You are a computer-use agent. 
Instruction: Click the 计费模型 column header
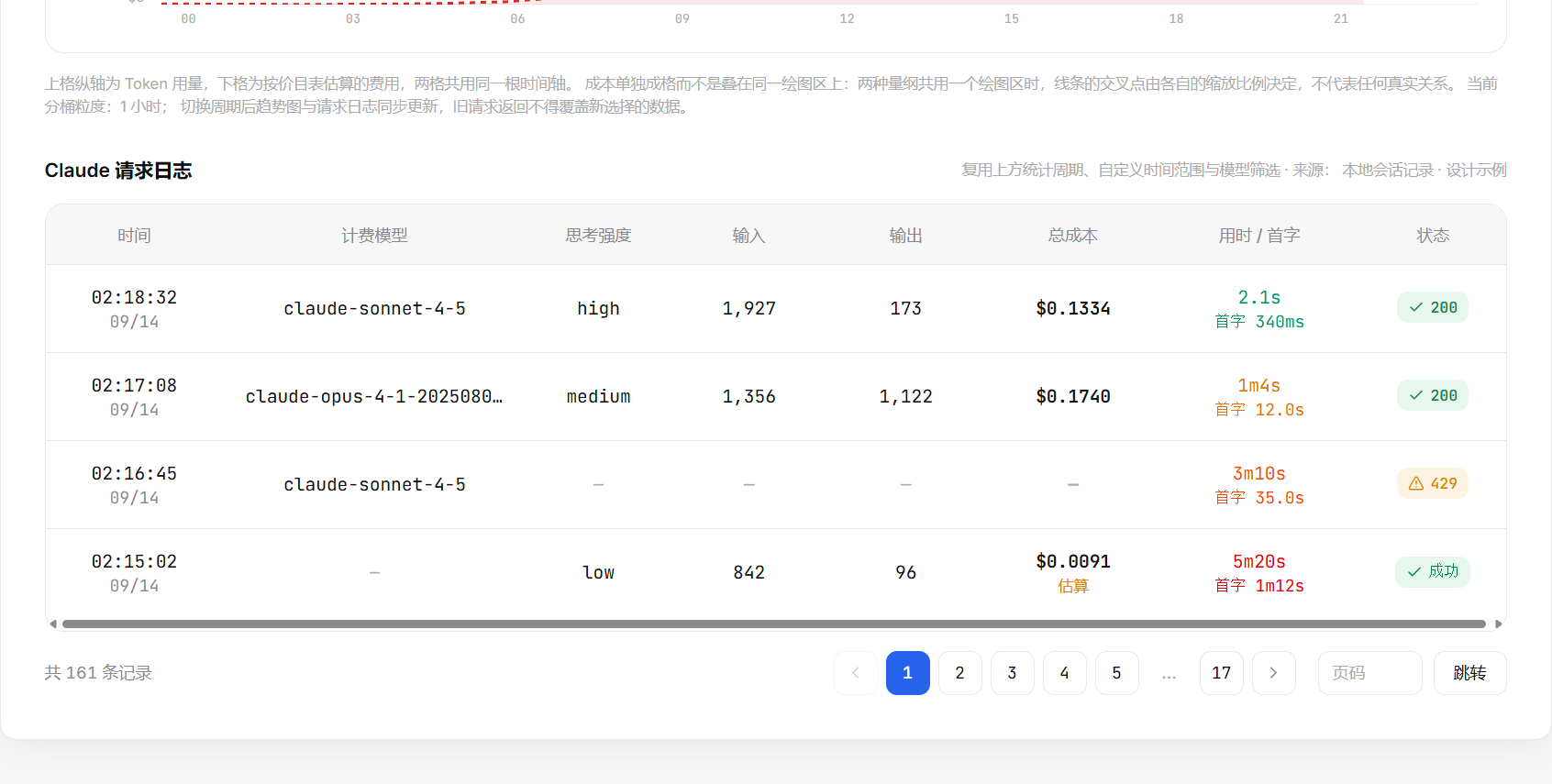[374, 236]
